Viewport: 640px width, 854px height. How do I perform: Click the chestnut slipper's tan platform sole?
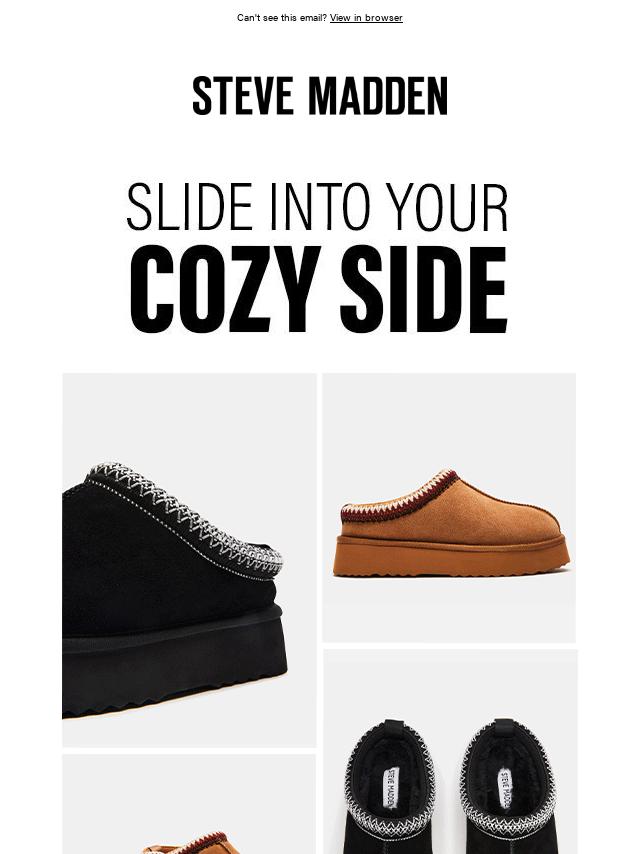451,556
